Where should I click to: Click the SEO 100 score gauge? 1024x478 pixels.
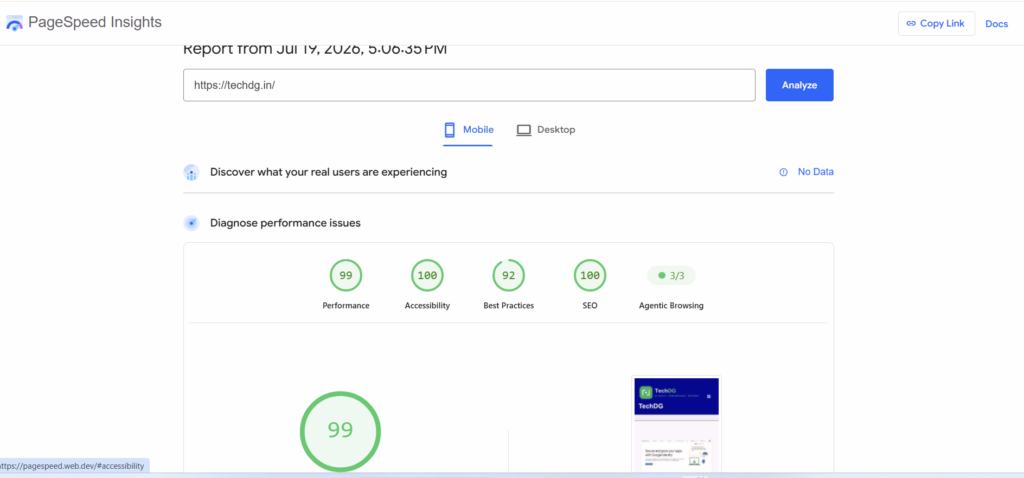(590, 276)
